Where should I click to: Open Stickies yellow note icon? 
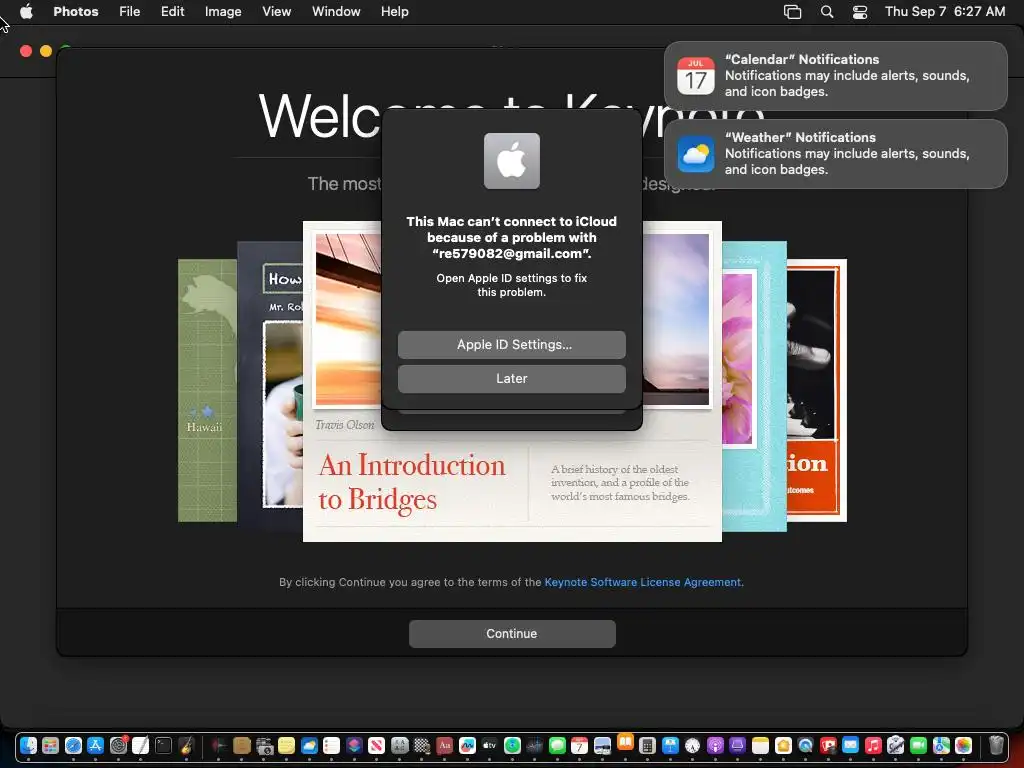pos(286,745)
